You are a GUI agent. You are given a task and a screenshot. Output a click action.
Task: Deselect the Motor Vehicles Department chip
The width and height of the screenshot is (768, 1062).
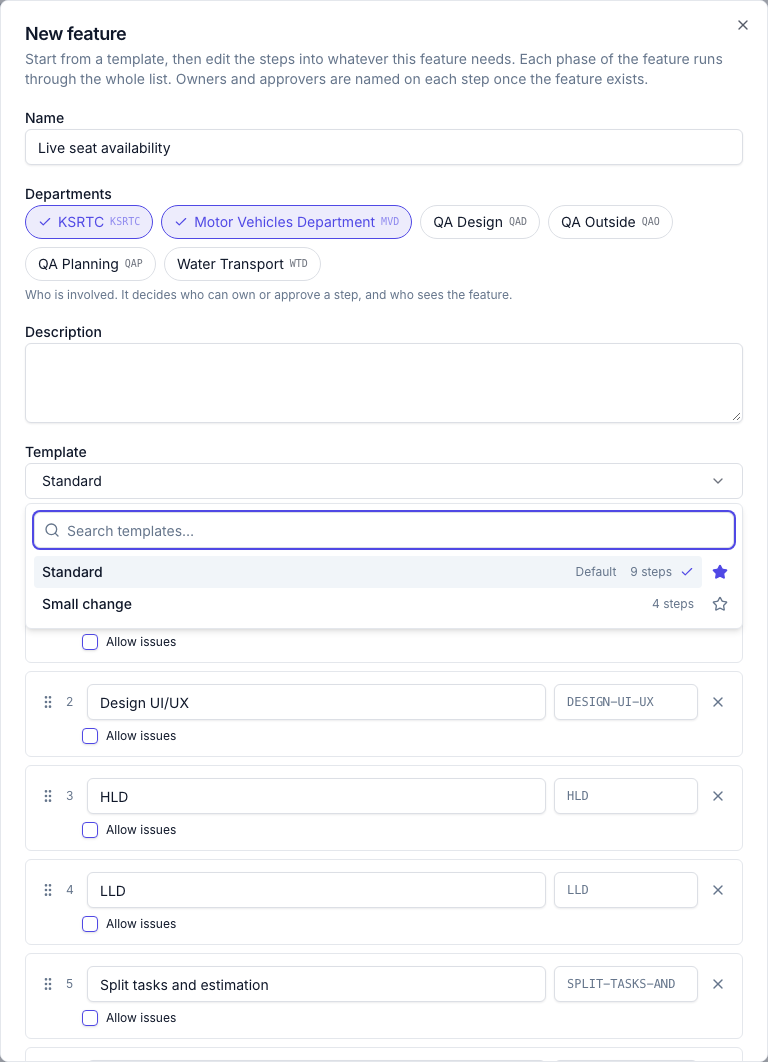tap(286, 222)
